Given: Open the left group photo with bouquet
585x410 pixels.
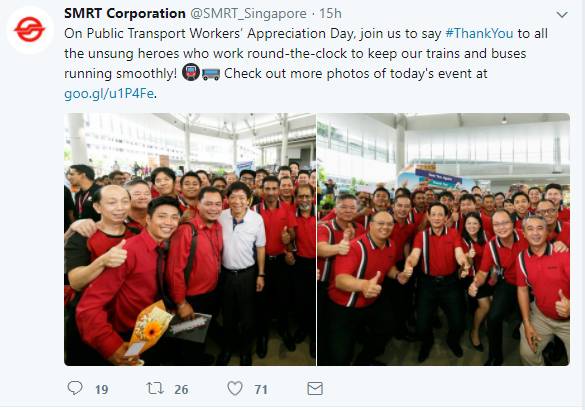Looking at the screenshot, I should [x=190, y=239].
